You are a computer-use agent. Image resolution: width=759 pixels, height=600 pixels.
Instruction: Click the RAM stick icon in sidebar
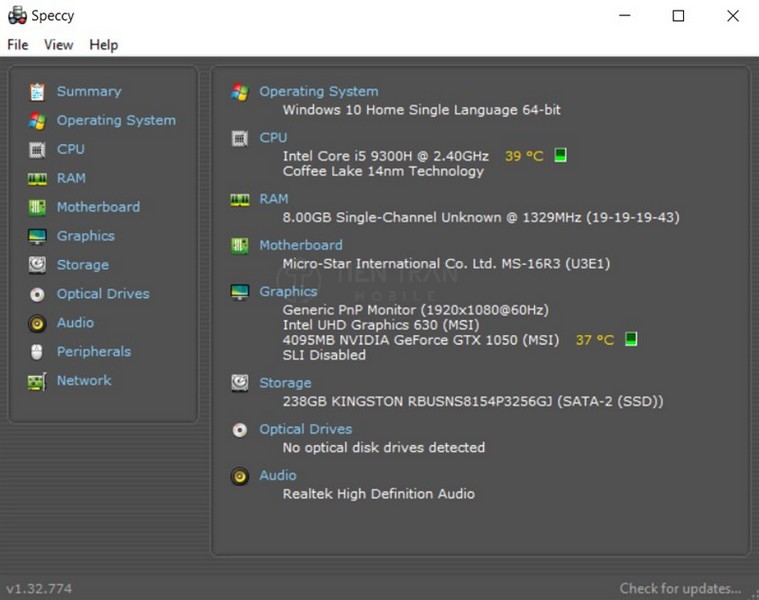(x=37, y=179)
